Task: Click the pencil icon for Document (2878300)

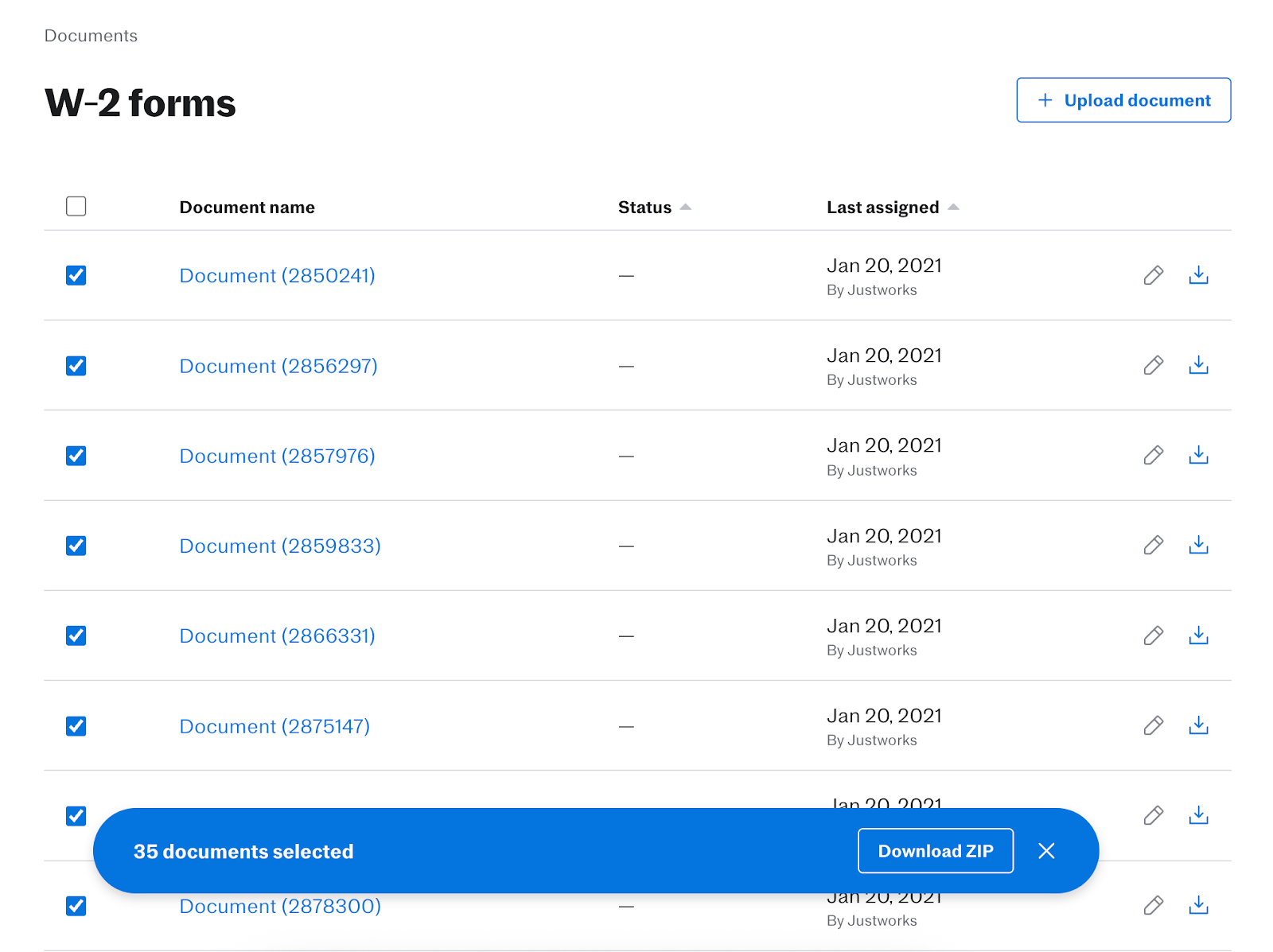Action: tap(1153, 905)
